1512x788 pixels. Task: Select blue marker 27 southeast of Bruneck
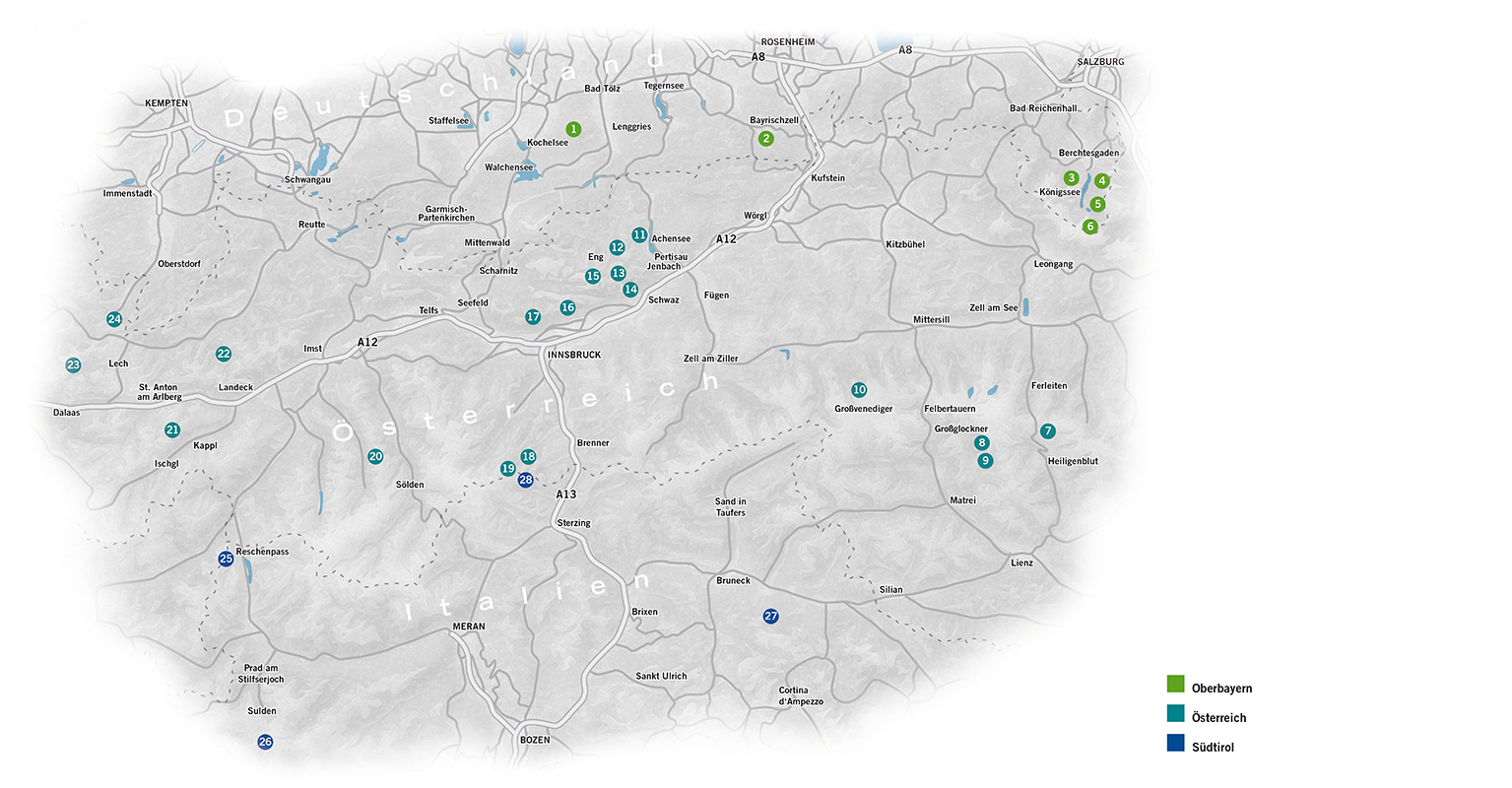(x=770, y=617)
